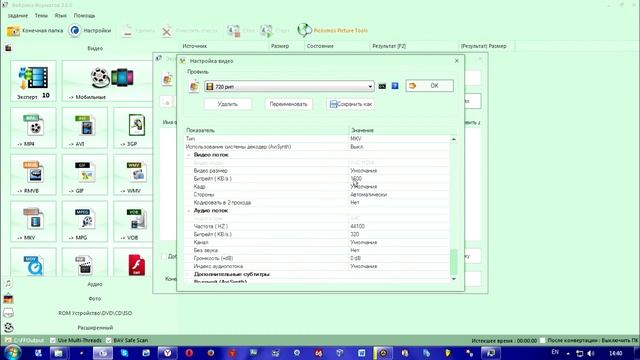640x360 pixels.
Task: Open the clapperboard format tile
Action: 85,262
